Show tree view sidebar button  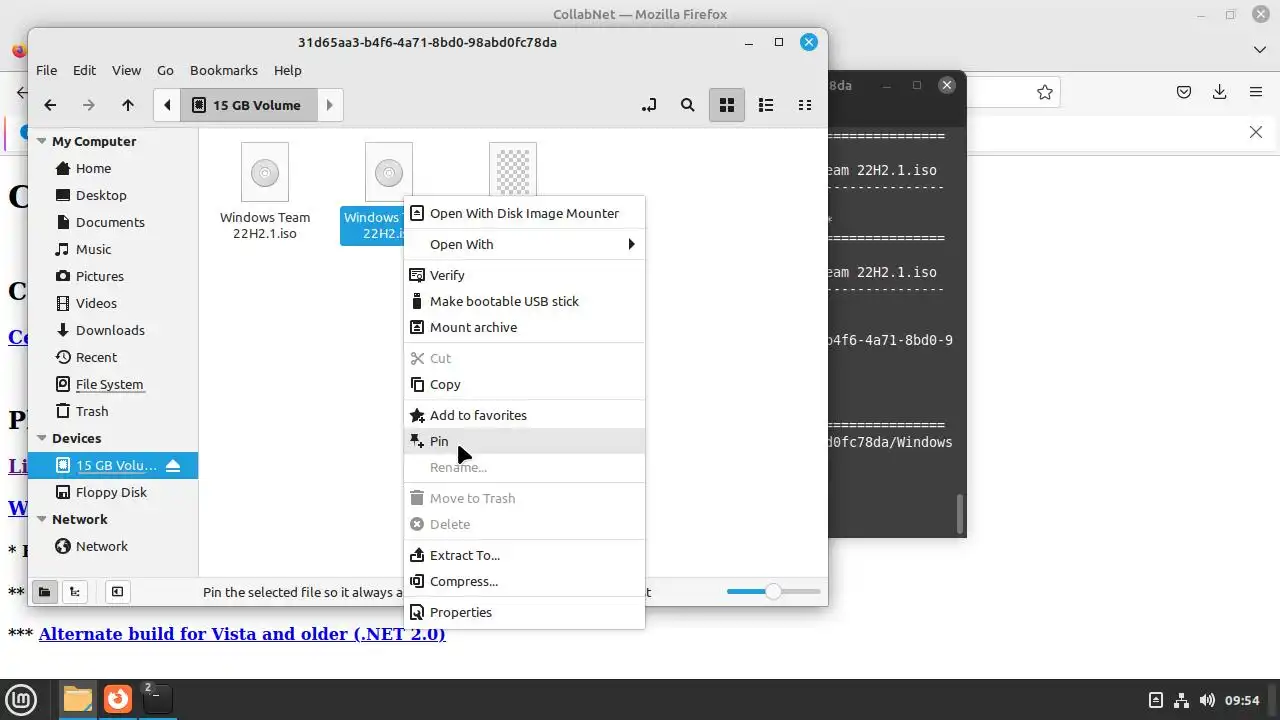coord(75,592)
